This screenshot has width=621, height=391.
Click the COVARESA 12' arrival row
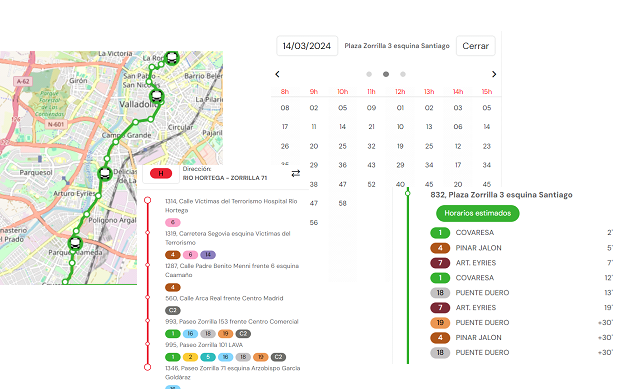tap(522, 278)
